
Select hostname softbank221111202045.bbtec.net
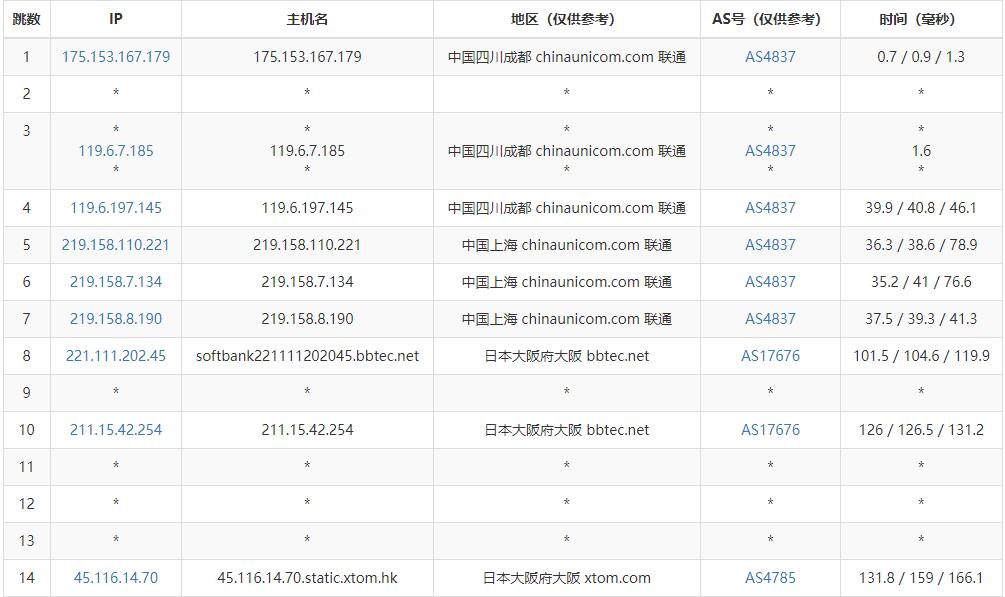coord(307,356)
